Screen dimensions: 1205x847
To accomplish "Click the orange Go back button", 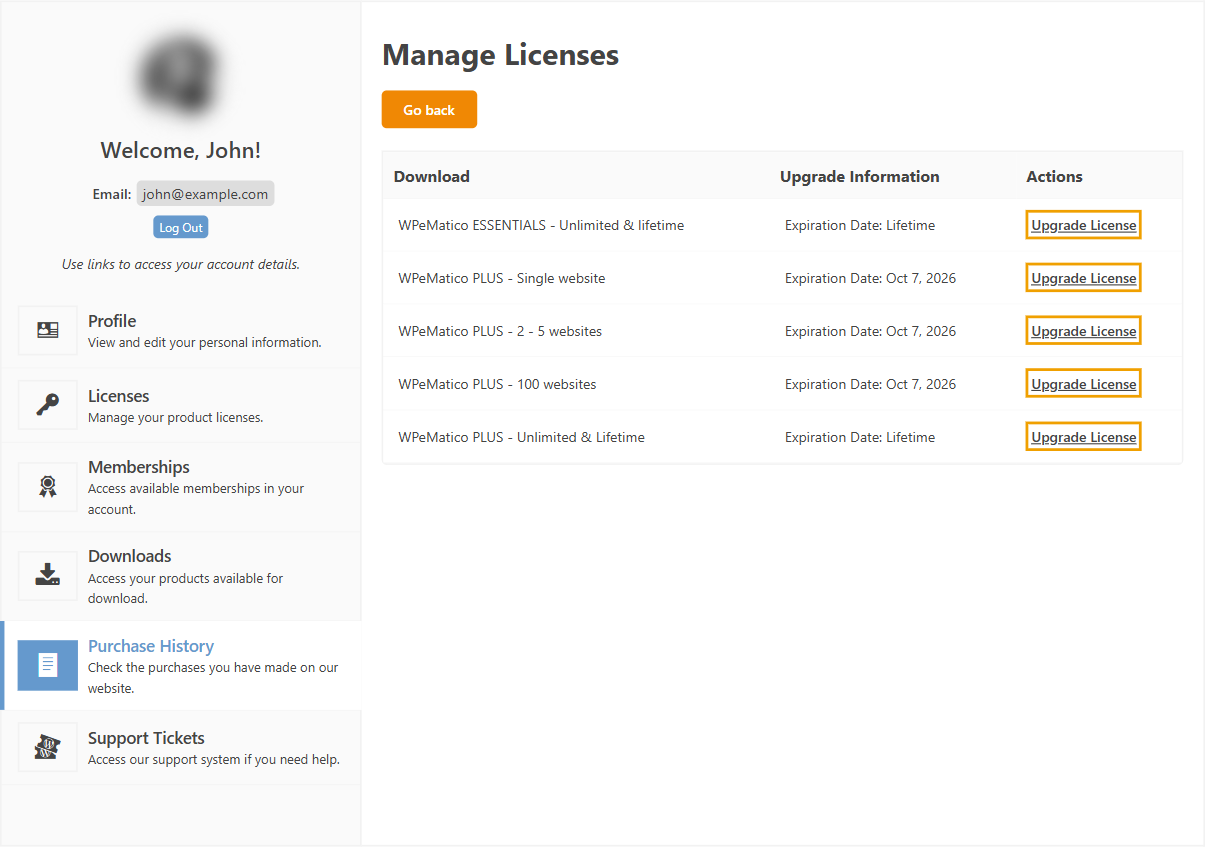I will pyautogui.click(x=429, y=109).
